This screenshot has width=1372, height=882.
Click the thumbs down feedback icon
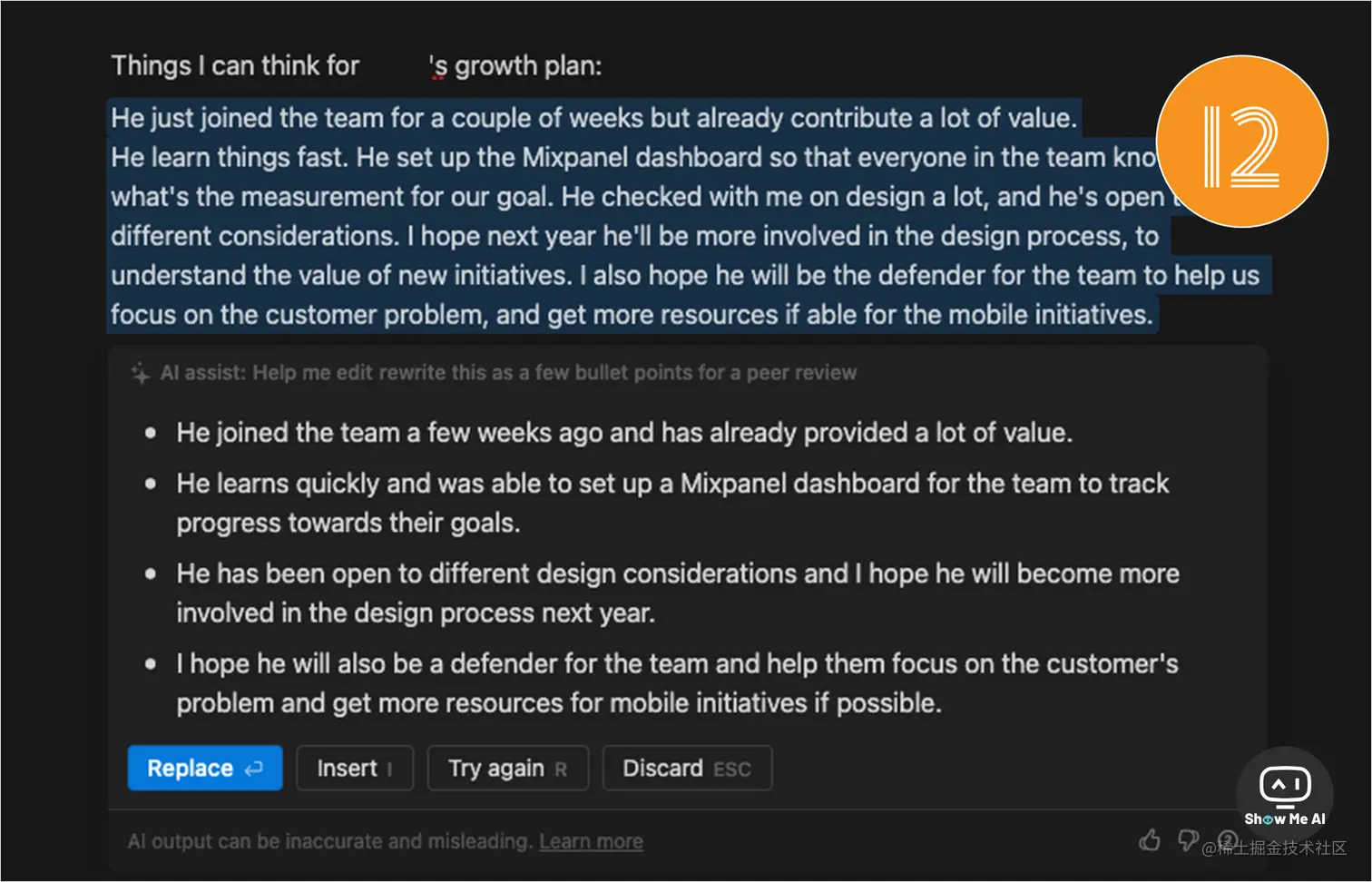1188,840
